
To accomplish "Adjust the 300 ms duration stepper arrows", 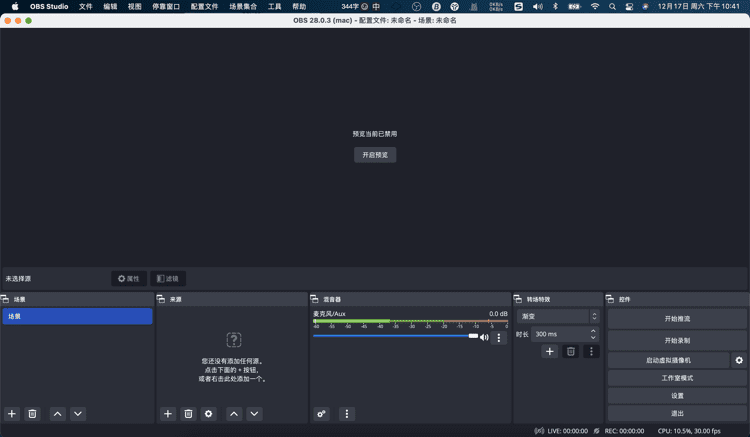I will [x=593, y=334].
